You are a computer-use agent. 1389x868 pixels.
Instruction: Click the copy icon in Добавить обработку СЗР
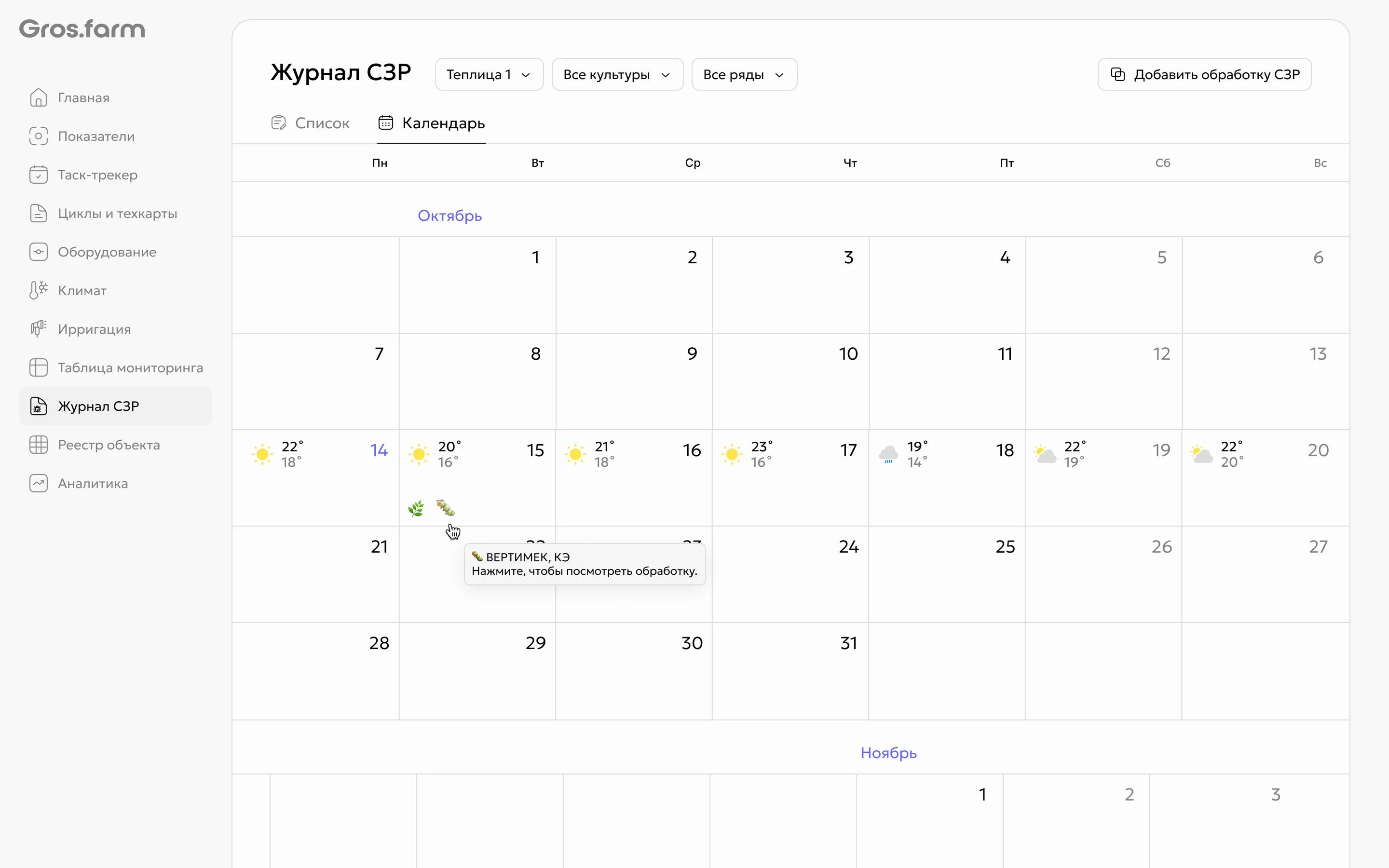1117,74
